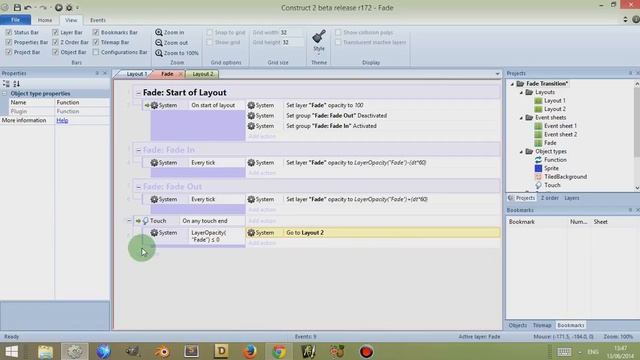
Task: Click Add action under touch end event
Action: (x=262, y=221)
